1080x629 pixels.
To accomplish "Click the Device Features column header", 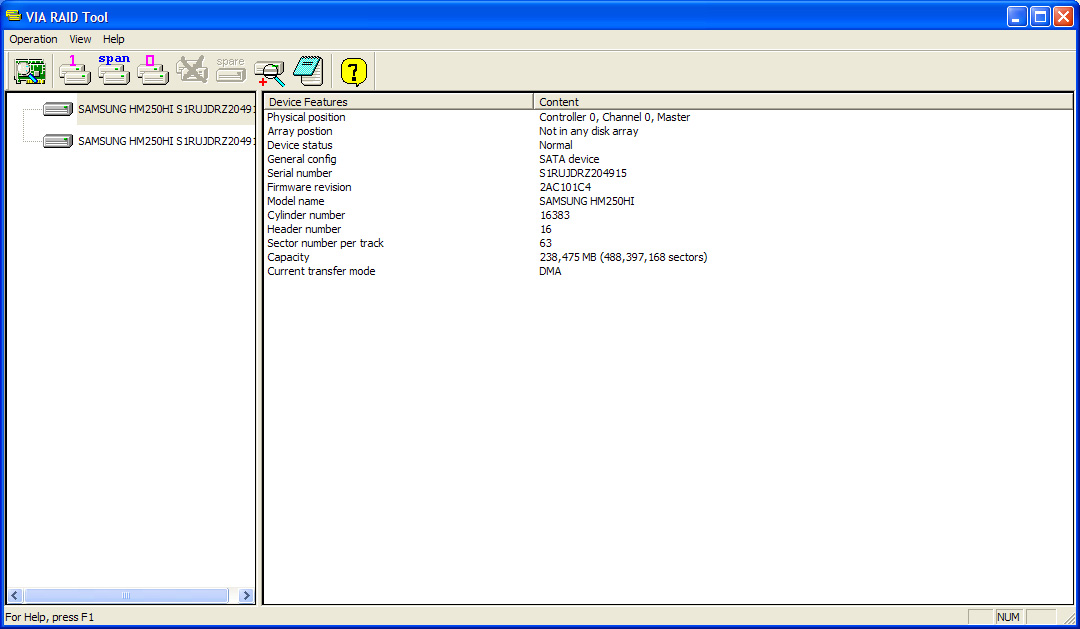I will [399, 102].
